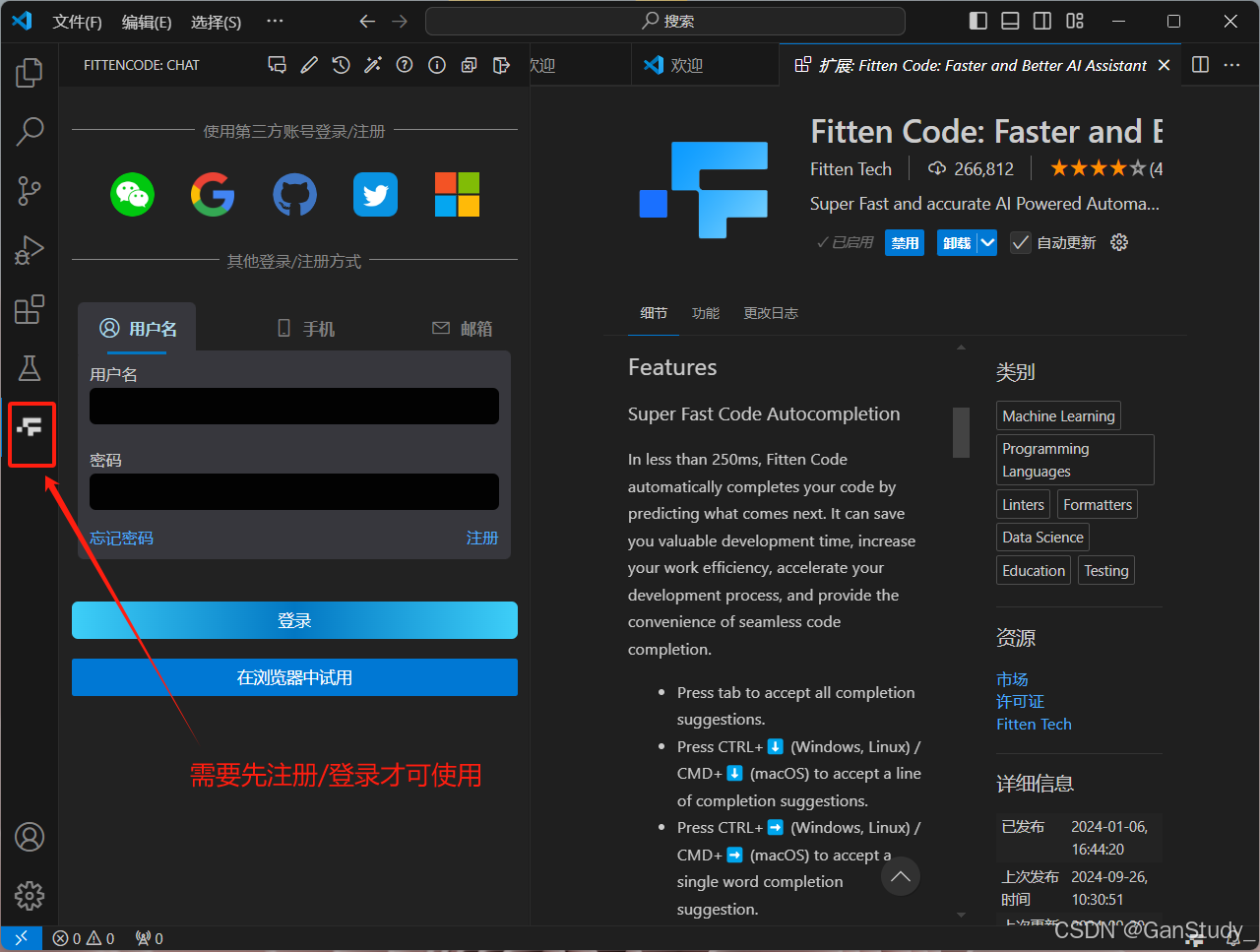
Task: Open customize layout control
Action: click(x=1075, y=21)
